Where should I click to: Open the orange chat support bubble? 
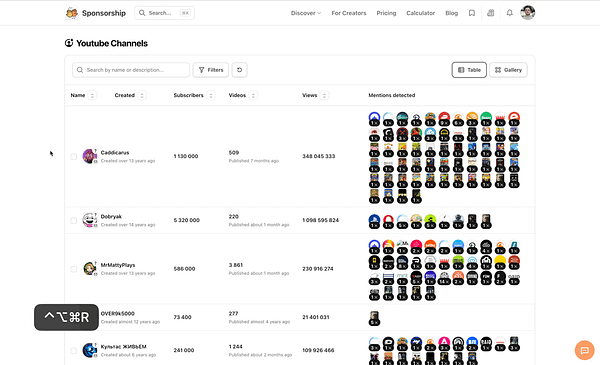coord(584,350)
